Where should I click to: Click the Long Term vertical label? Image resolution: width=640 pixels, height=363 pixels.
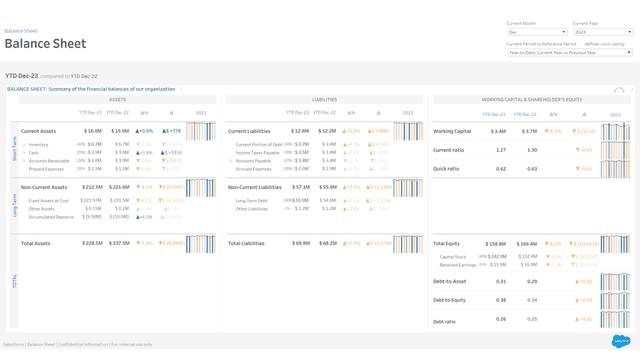pos(14,205)
